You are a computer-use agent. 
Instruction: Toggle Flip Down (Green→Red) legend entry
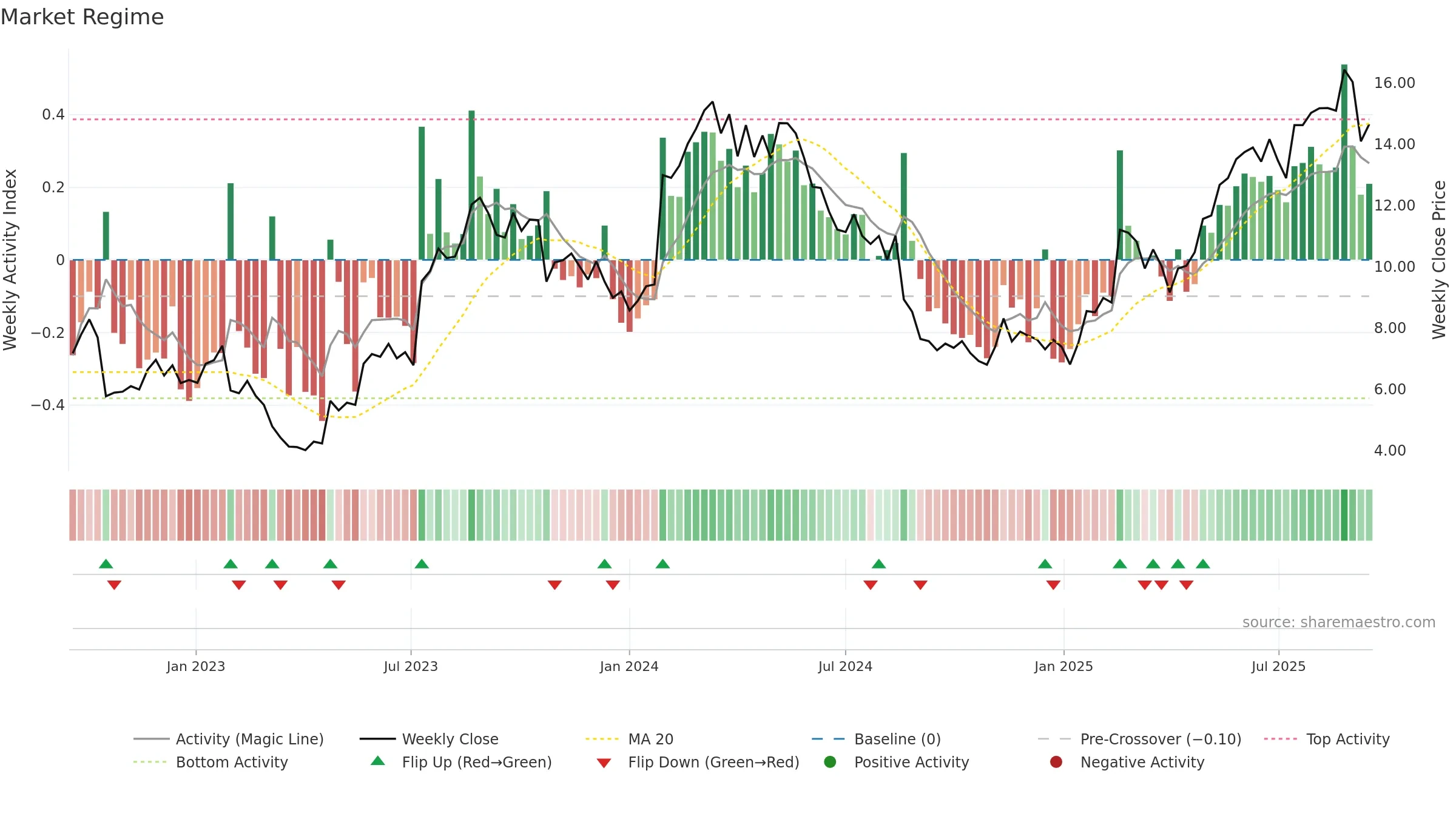[x=698, y=762]
